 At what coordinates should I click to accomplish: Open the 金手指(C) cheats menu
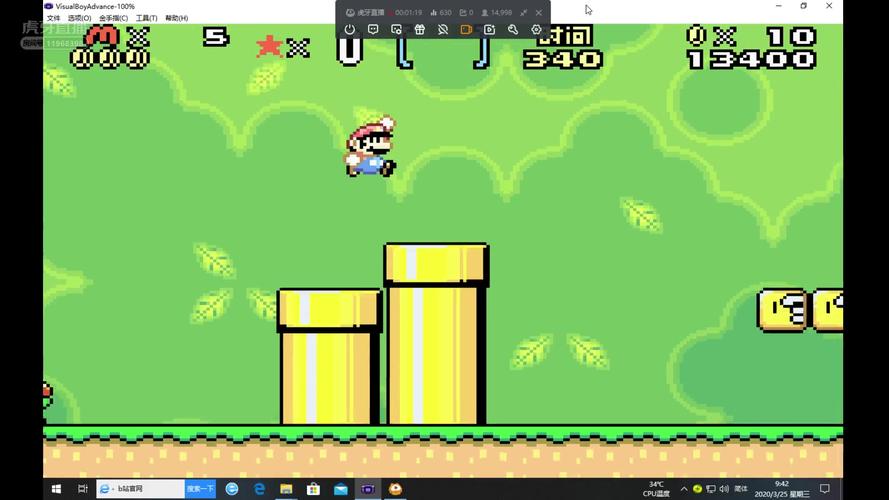113,18
